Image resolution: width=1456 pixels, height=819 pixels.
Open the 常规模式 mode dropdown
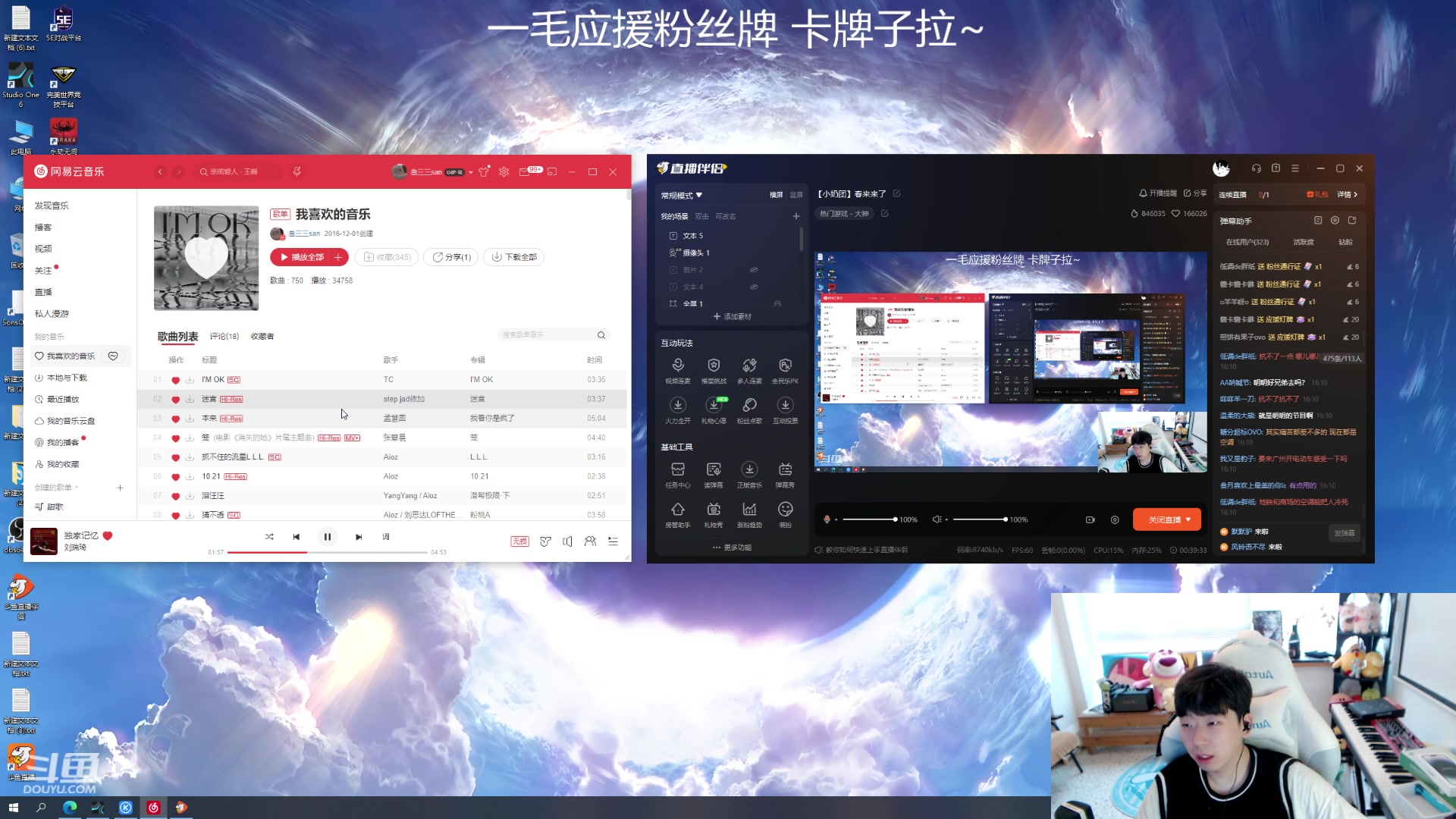click(x=680, y=195)
